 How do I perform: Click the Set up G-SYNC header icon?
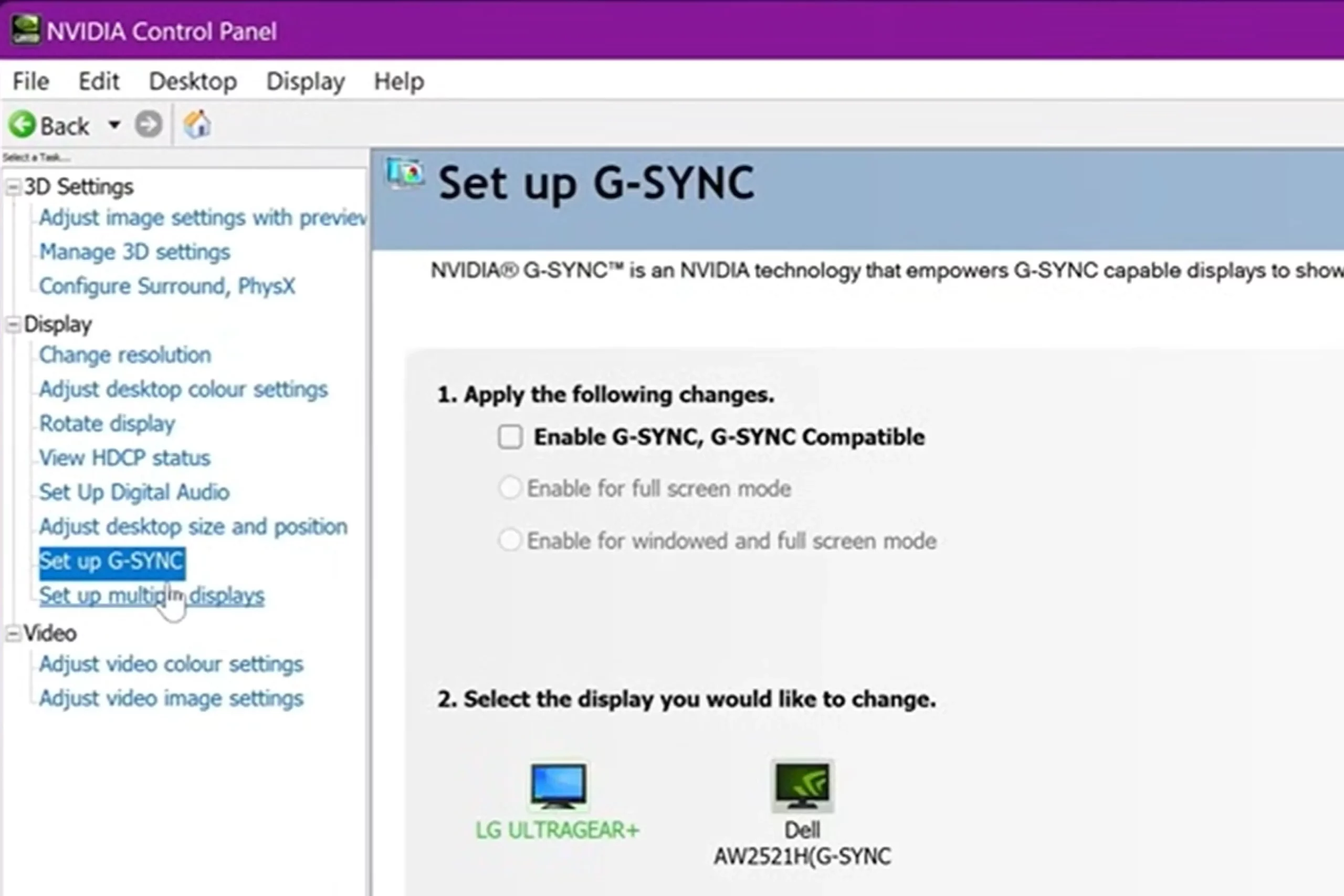pyautogui.click(x=405, y=174)
